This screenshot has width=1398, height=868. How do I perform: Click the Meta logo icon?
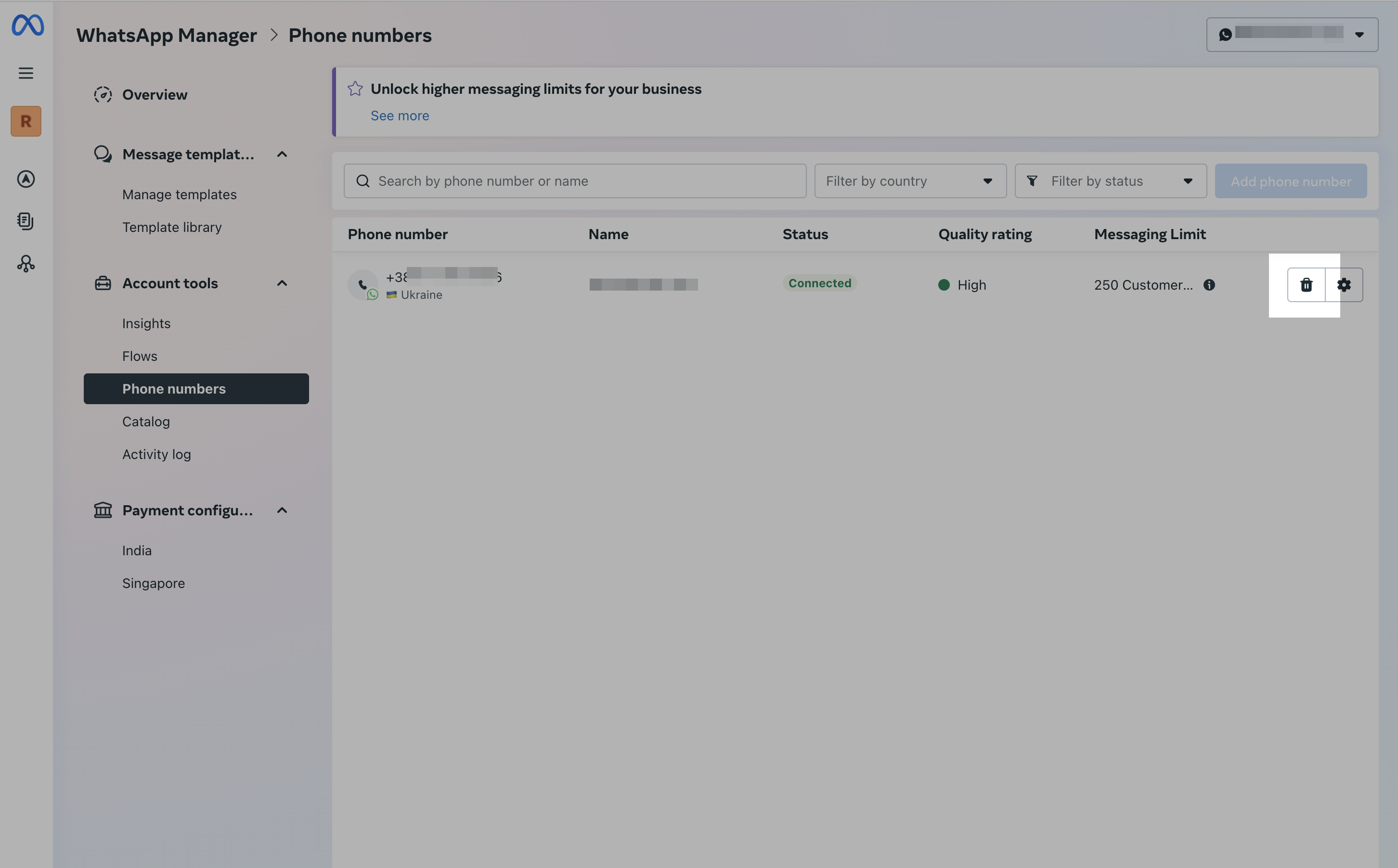[27, 25]
